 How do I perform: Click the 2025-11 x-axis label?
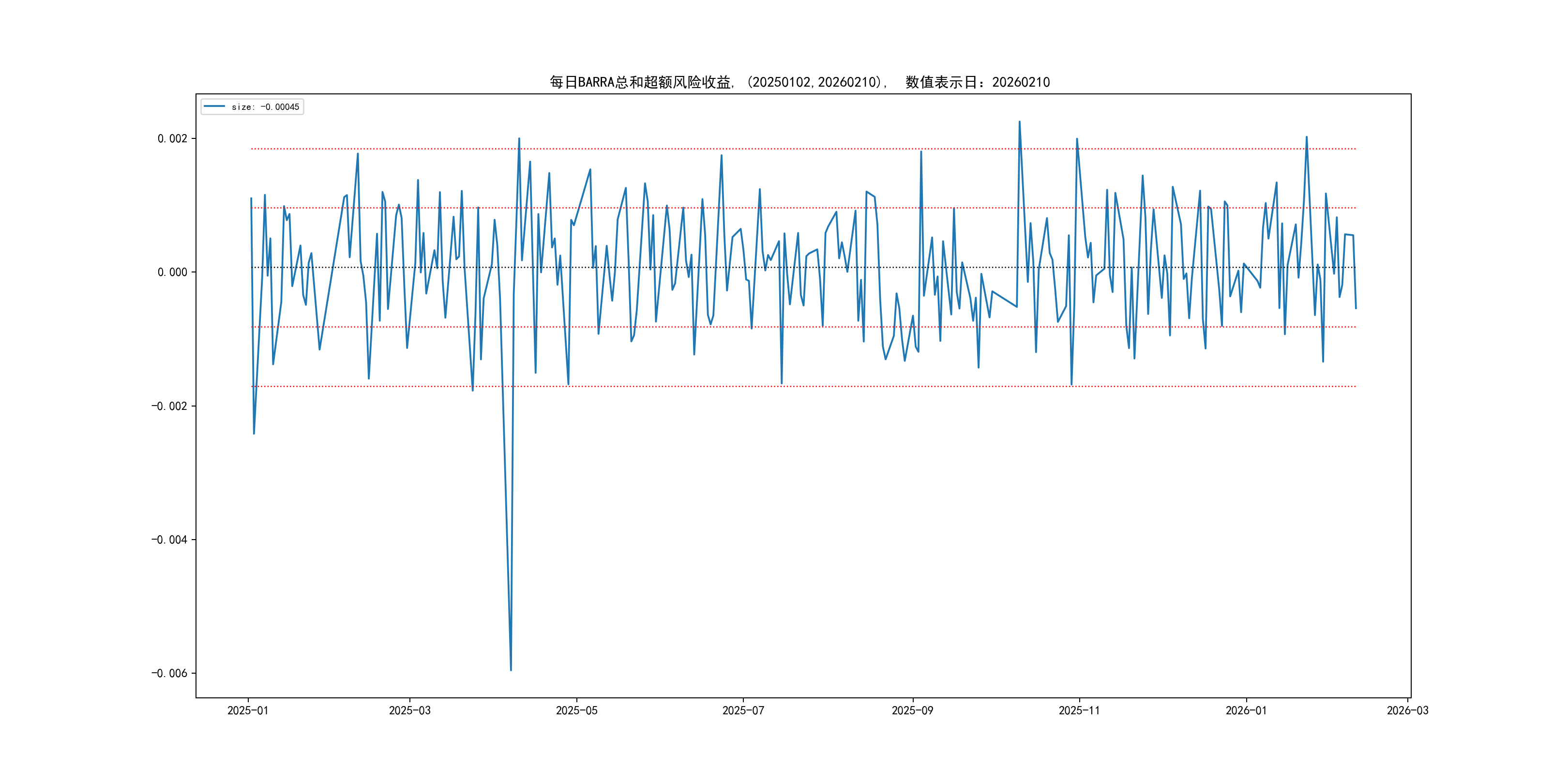(x=1079, y=710)
